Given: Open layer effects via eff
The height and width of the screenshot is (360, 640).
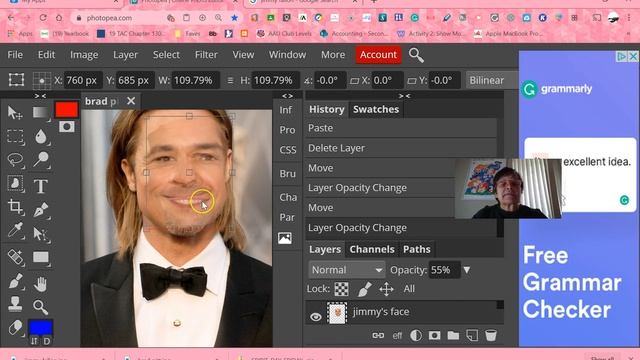Looking at the screenshot, I should (397, 336).
